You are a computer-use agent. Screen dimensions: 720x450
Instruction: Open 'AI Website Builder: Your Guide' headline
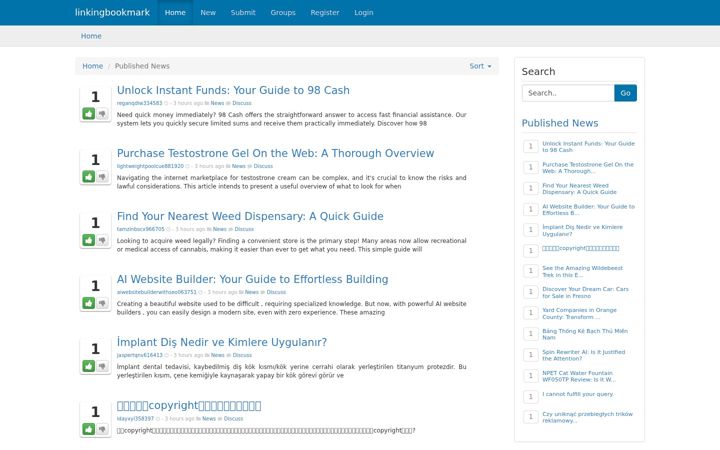[x=253, y=279]
